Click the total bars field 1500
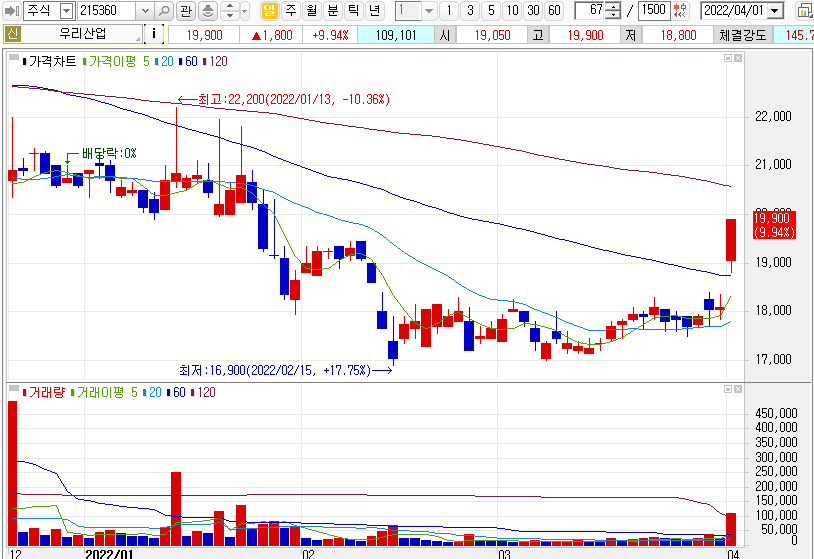The width and height of the screenshot is (814, 559). pyautogui.click(x=654, y=10)
